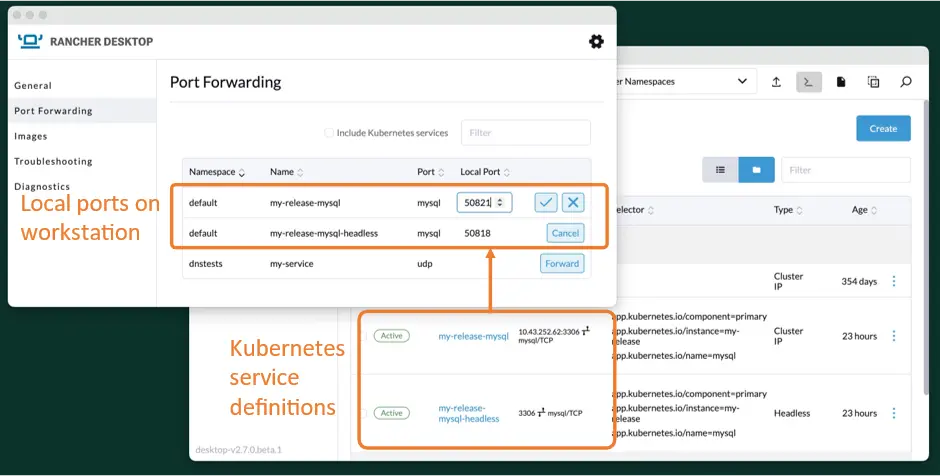Screen dimensions: 940x476
Task: Click the dnstests namespace cell
Action: coord(206,264)
